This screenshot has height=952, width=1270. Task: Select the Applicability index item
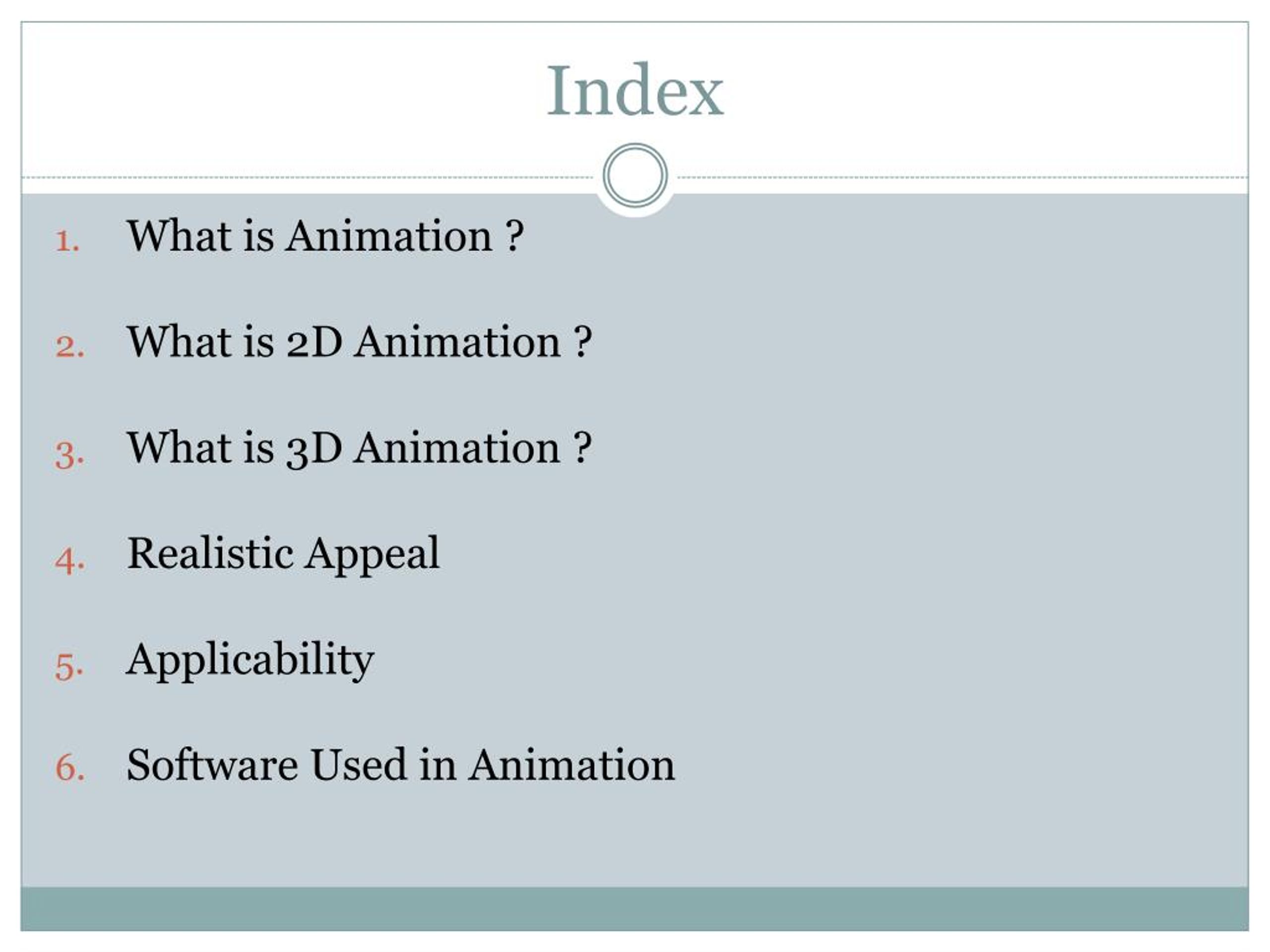[251, 660]
